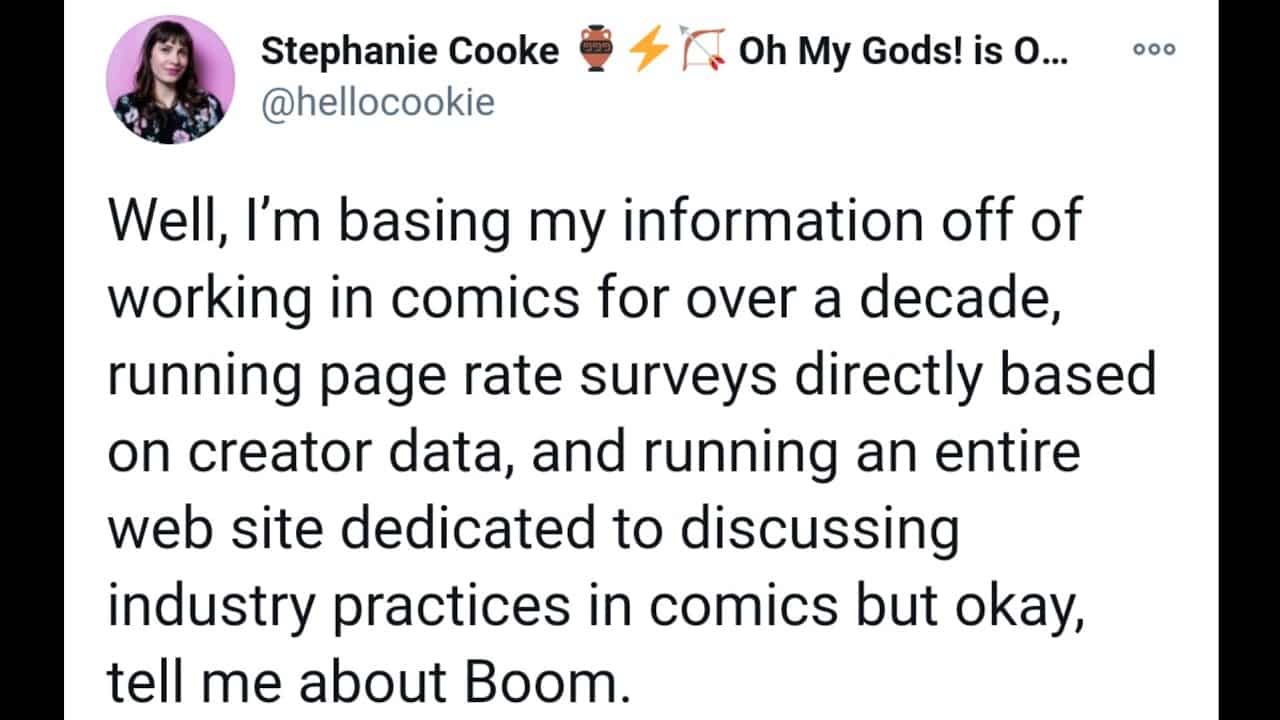Viewport: 1280px width, 720px height.
Task: Click the truncated "Oh My Gods! is O..." text
Action: pos(903,51)
